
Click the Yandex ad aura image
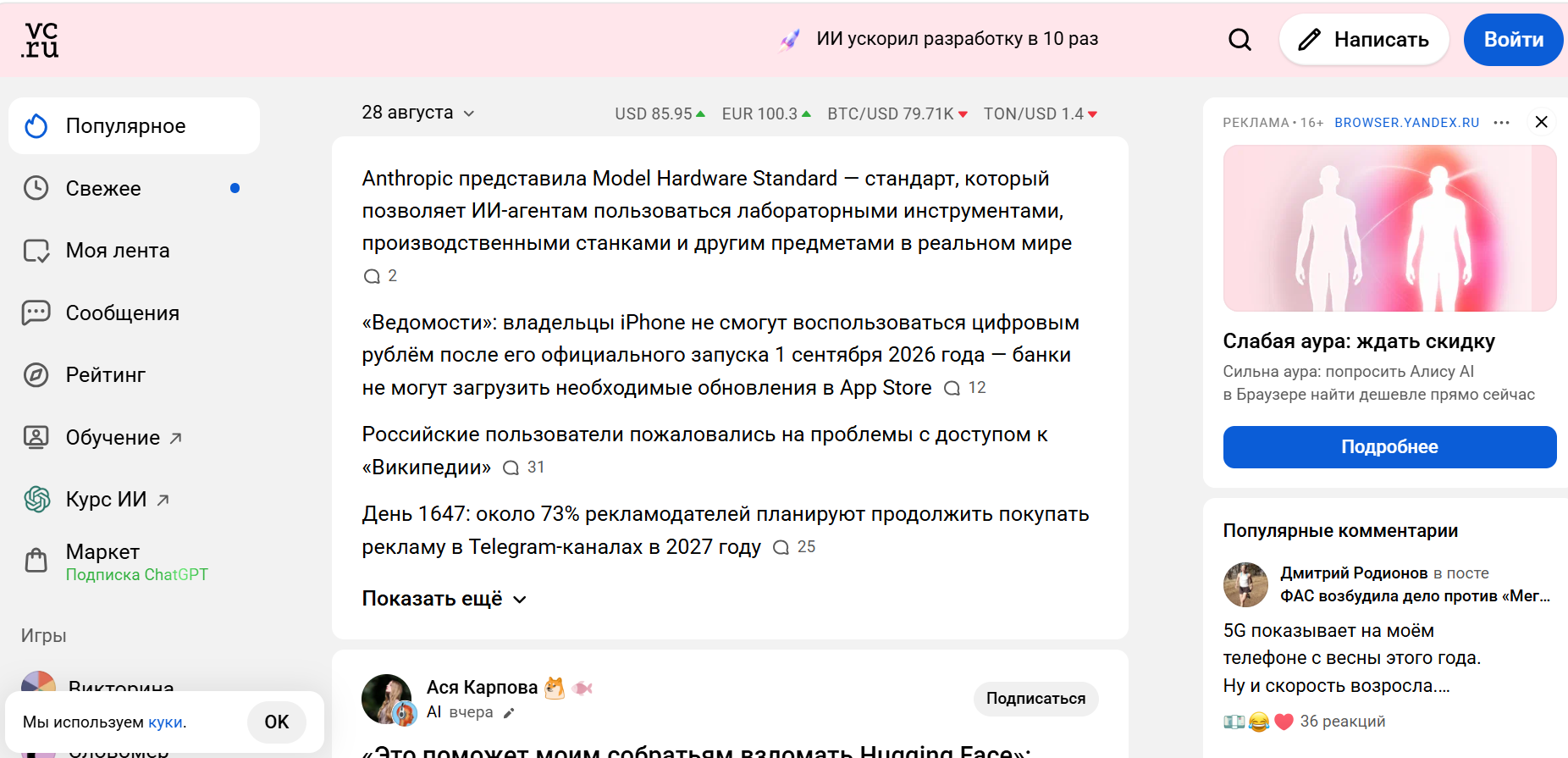1389,228
